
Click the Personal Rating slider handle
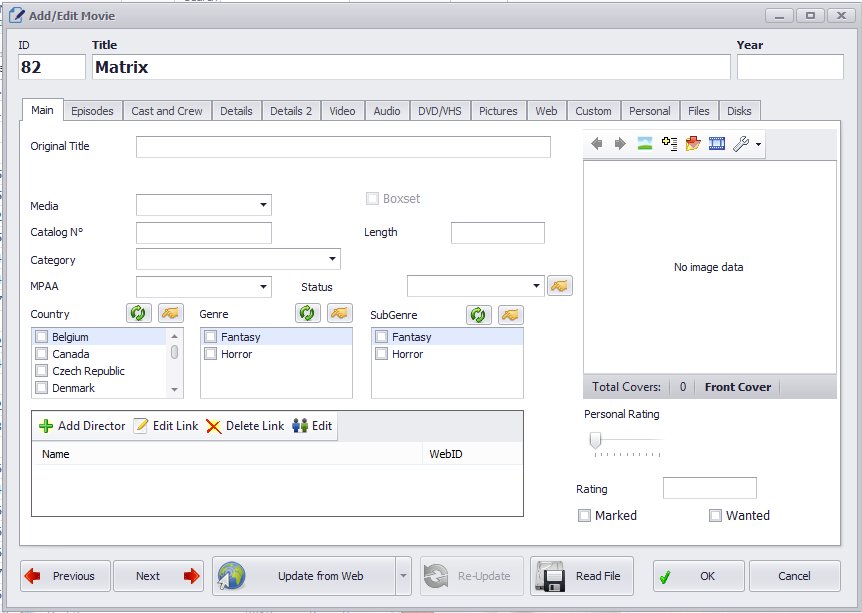[596, 440]
